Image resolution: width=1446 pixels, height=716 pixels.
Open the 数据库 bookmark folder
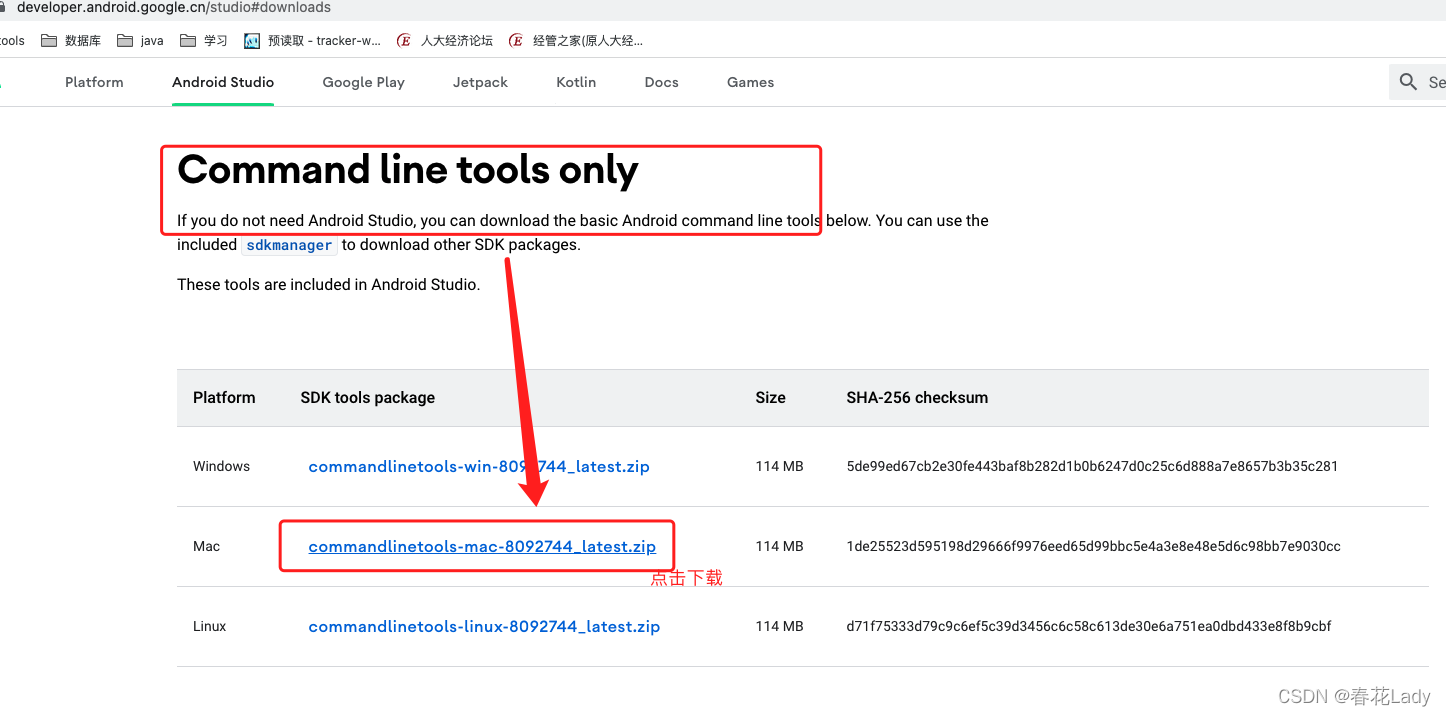pos(71,41)
